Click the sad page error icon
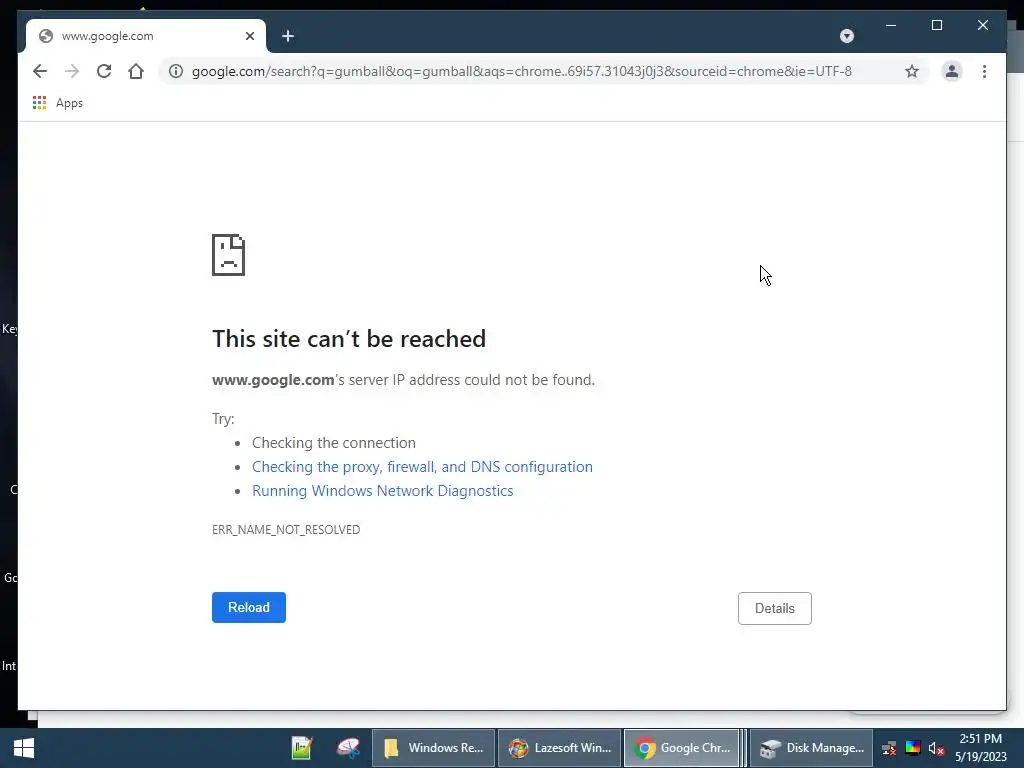1024x768 pixels. pos(229,255)
